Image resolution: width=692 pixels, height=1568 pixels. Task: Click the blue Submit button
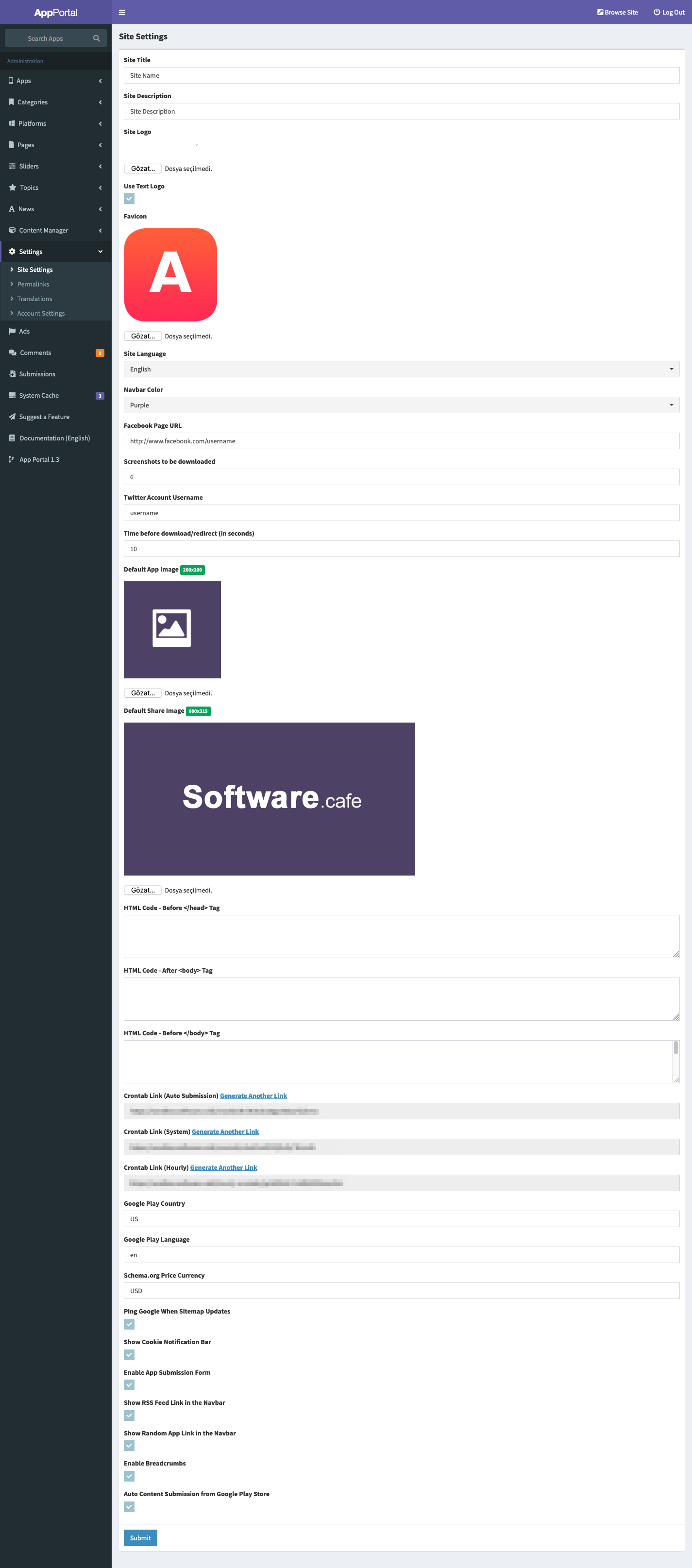pyautogui.click(x=140, y=1537)
